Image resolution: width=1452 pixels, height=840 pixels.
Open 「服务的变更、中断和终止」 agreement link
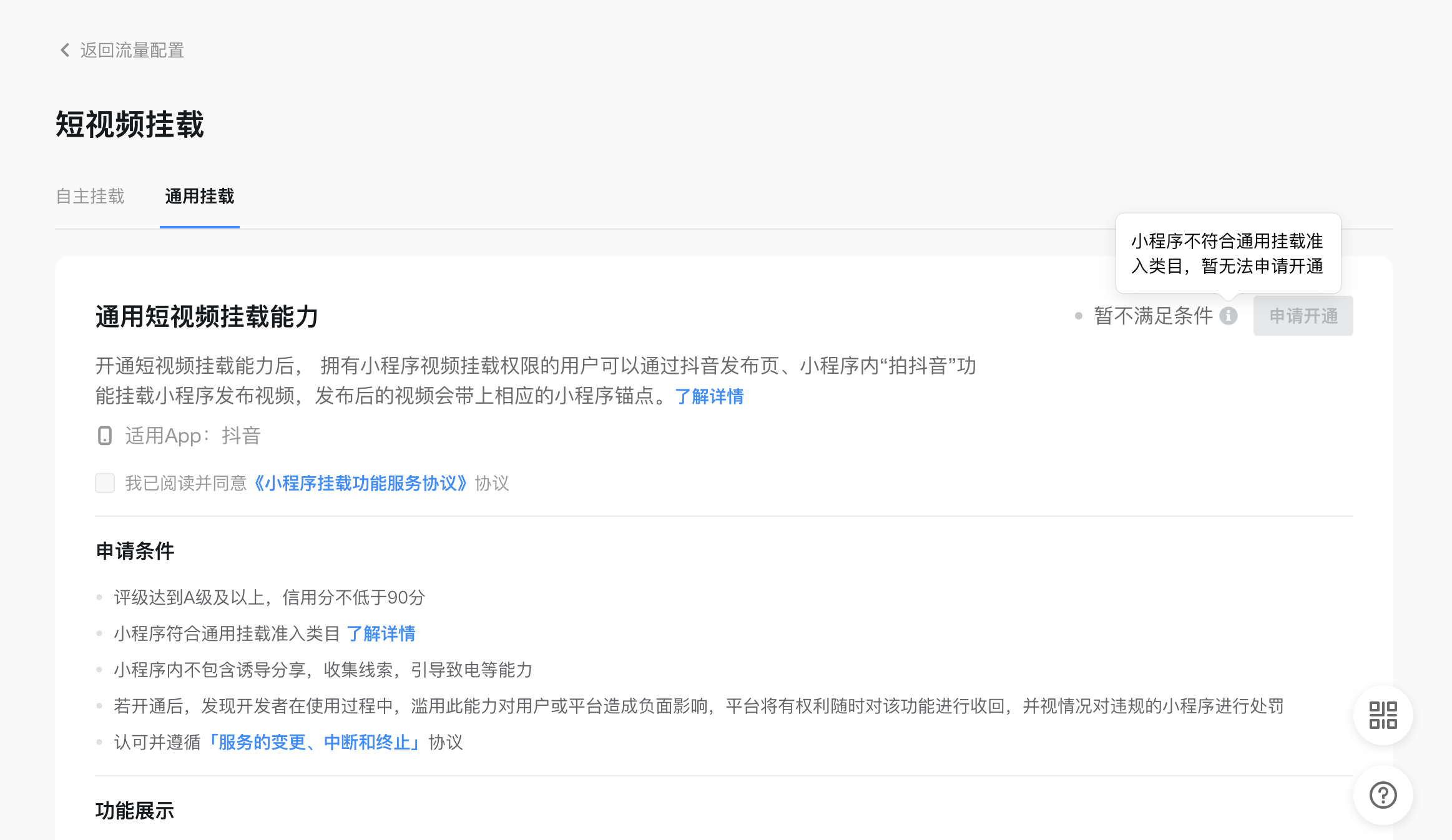[x=315, y=742]
